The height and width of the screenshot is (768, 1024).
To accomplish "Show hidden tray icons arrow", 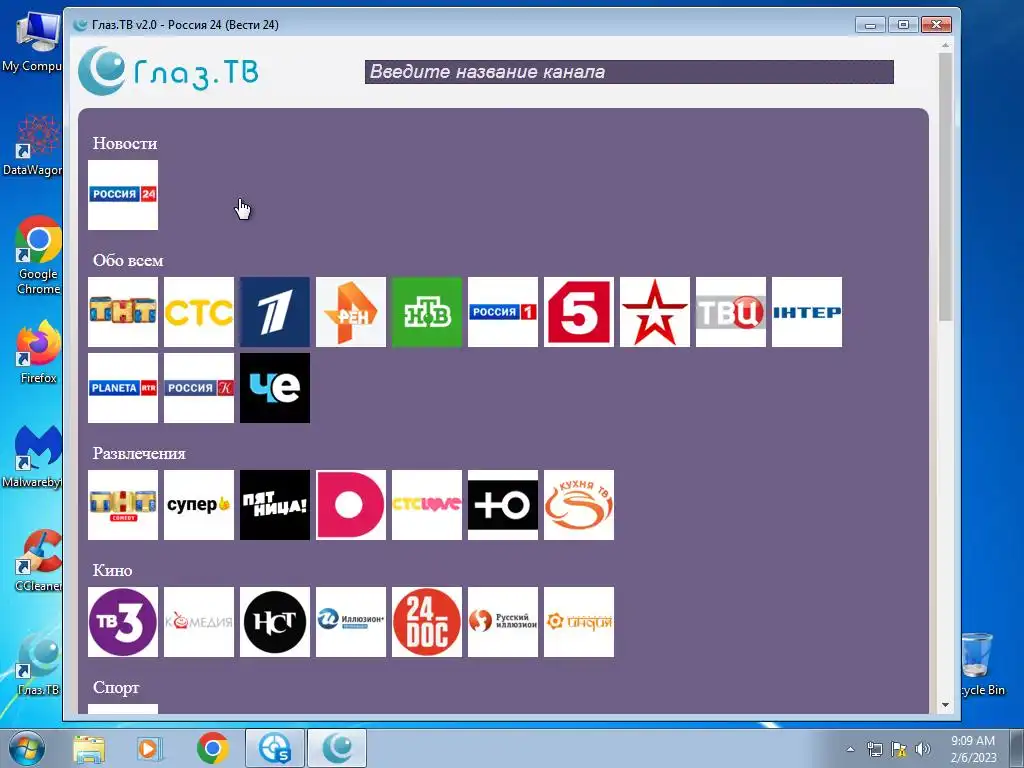I will coord(850,749).
